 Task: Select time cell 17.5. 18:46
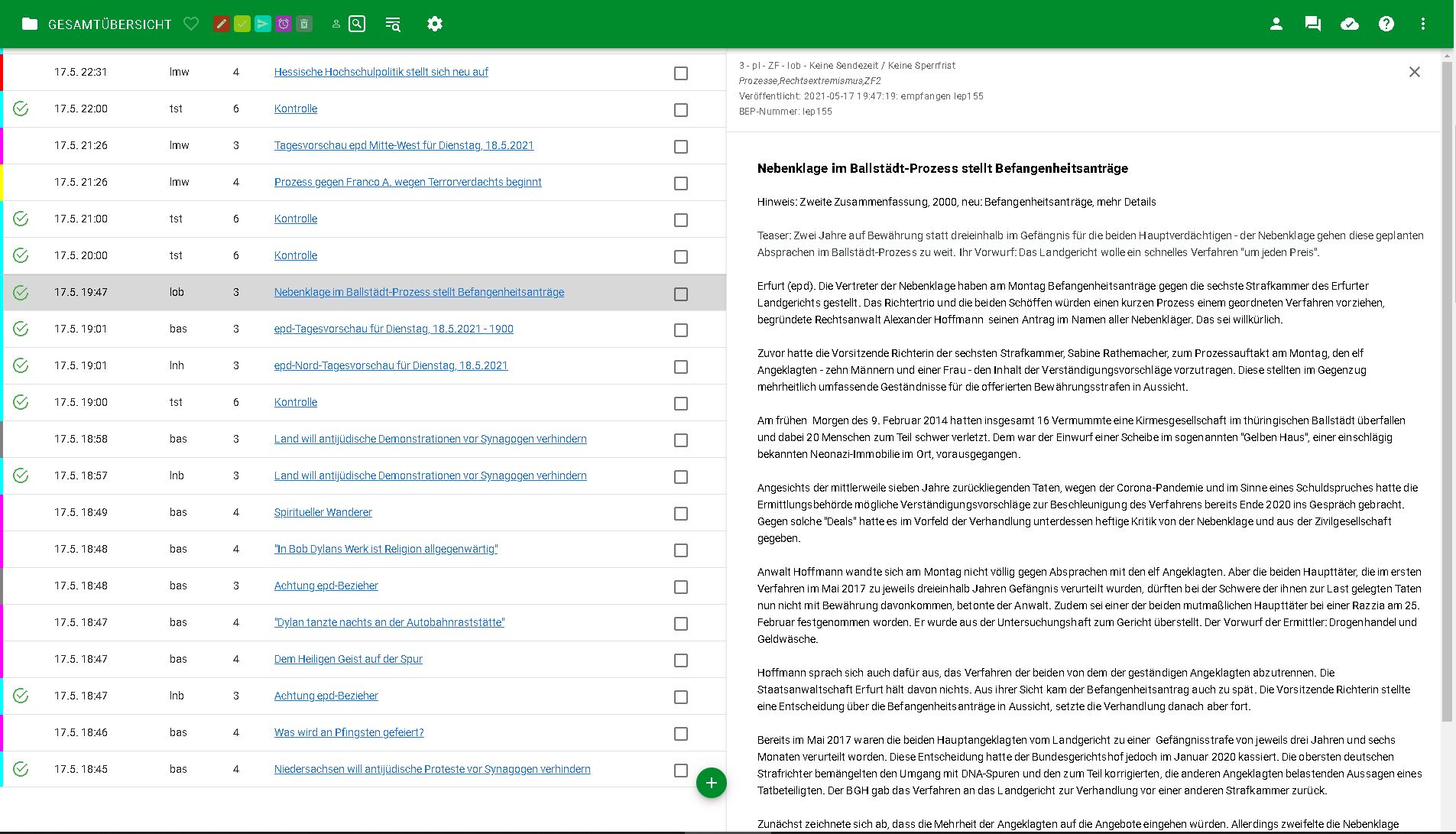(80, 732)
